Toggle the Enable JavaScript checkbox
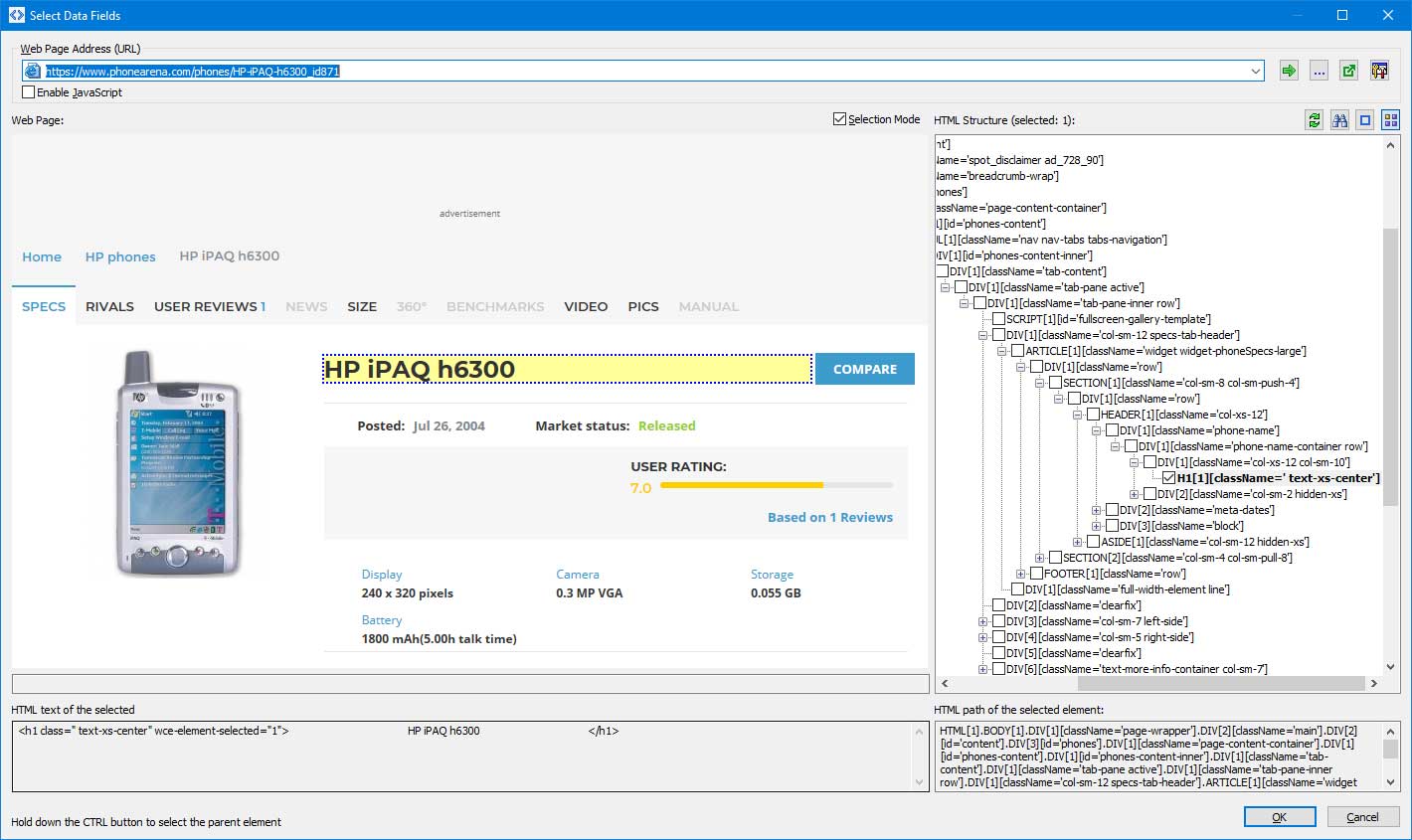The width and height of the screenshot is (1412, 840). coord(28,92)
